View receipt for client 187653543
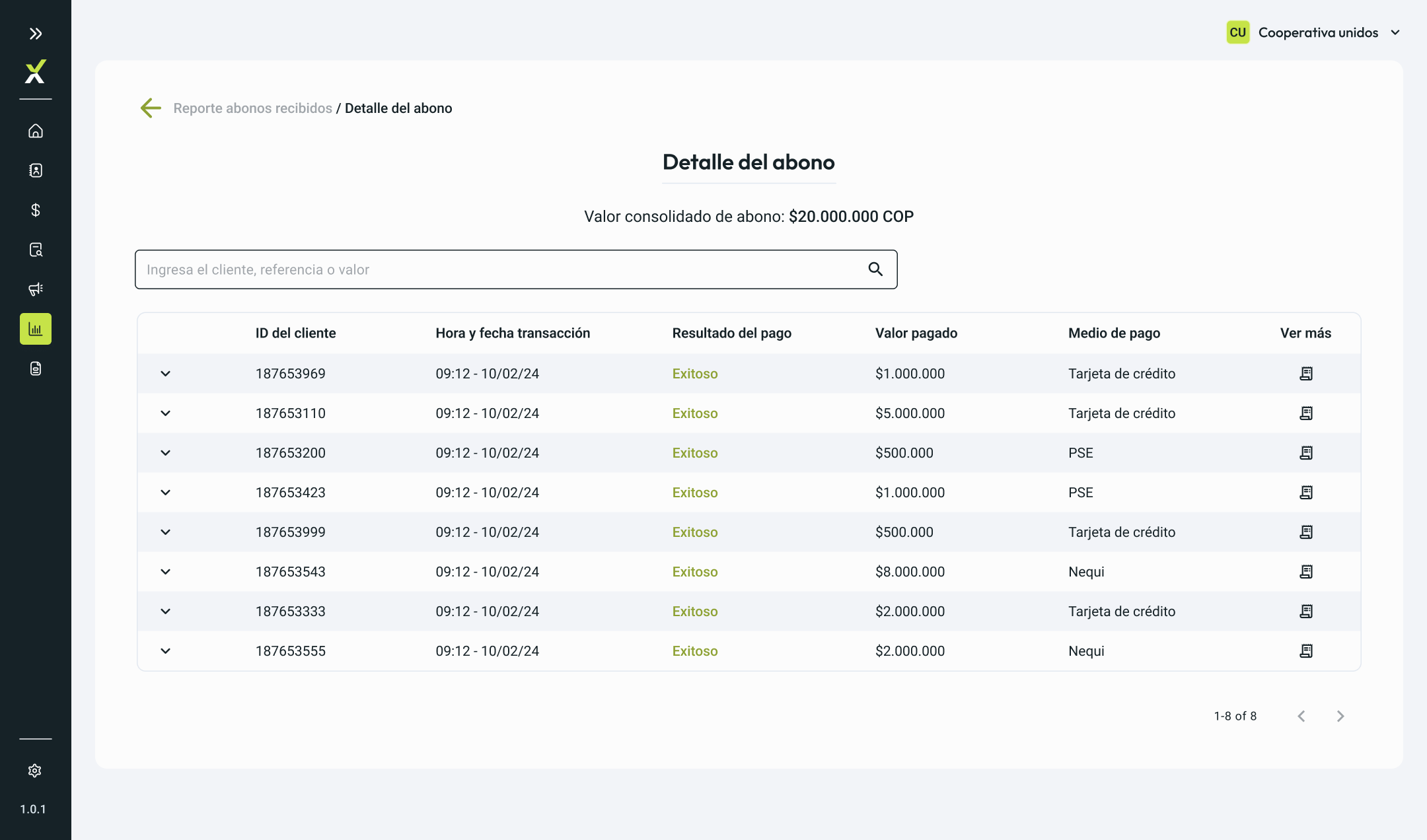The height and width of the screenshot is (840, 1427). pyautogui.click(x=1306, y=572)
